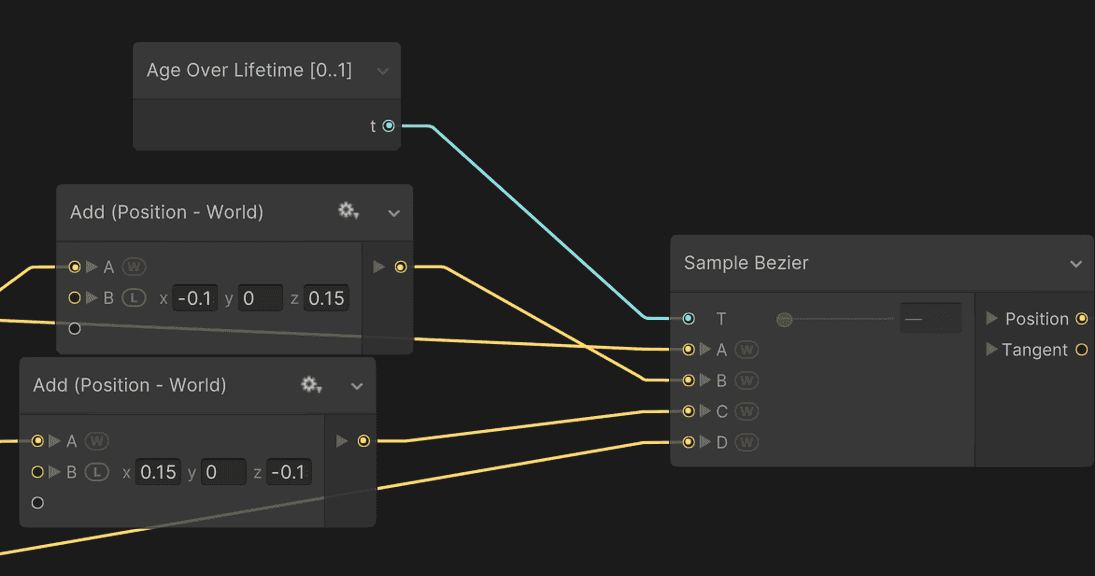Select the output port of the lower Add node
Image resolution: width=1095 pixels, height=576 pixels.
[364, 440]
